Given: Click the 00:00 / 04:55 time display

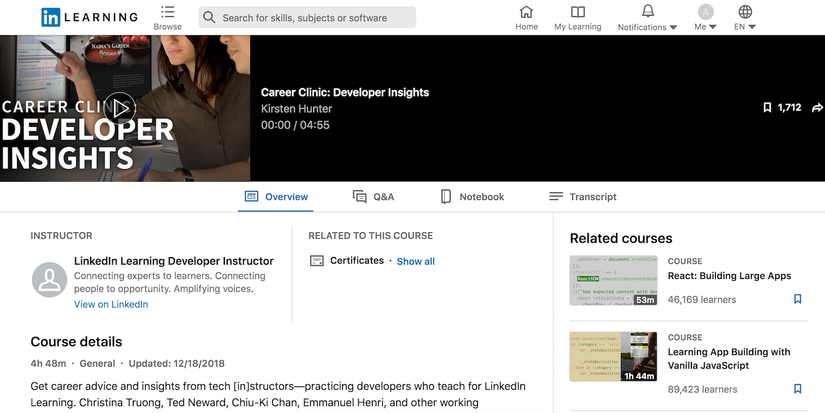Looking at the screenshot, I should tap(295, 125).
